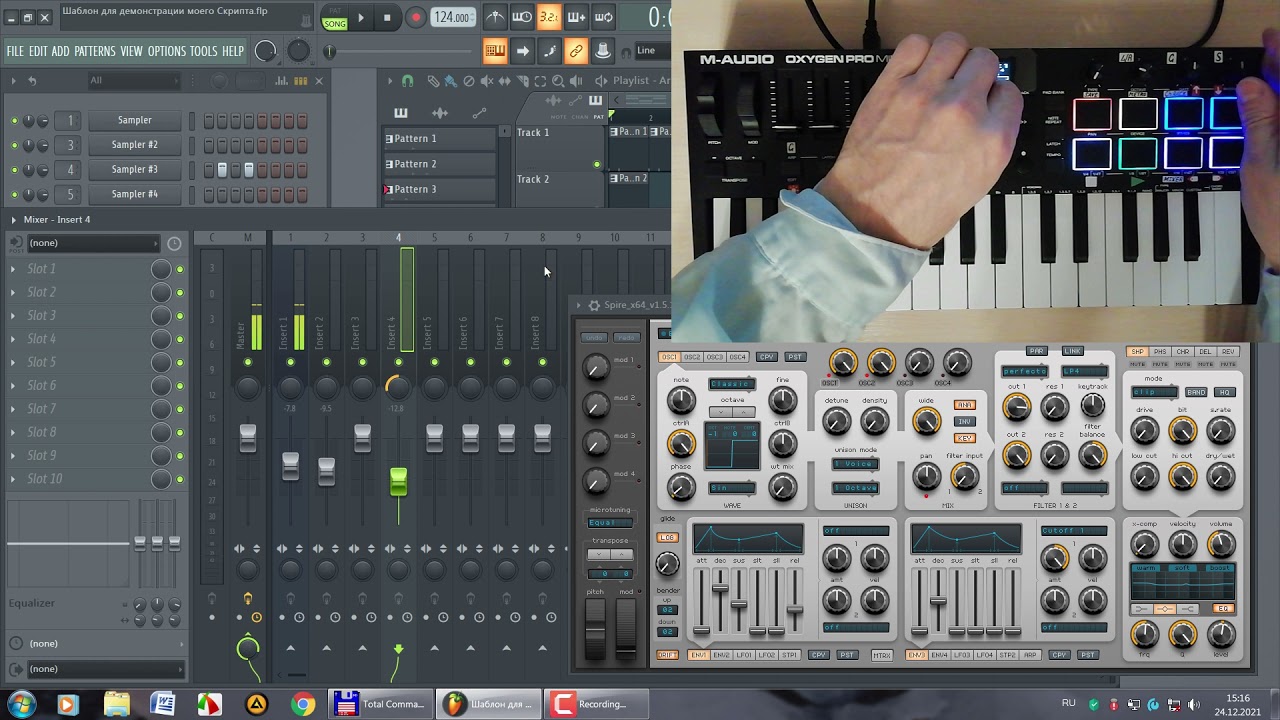
Task: Switch PAT/SONG mode toggle
Action: pos(335,18)
